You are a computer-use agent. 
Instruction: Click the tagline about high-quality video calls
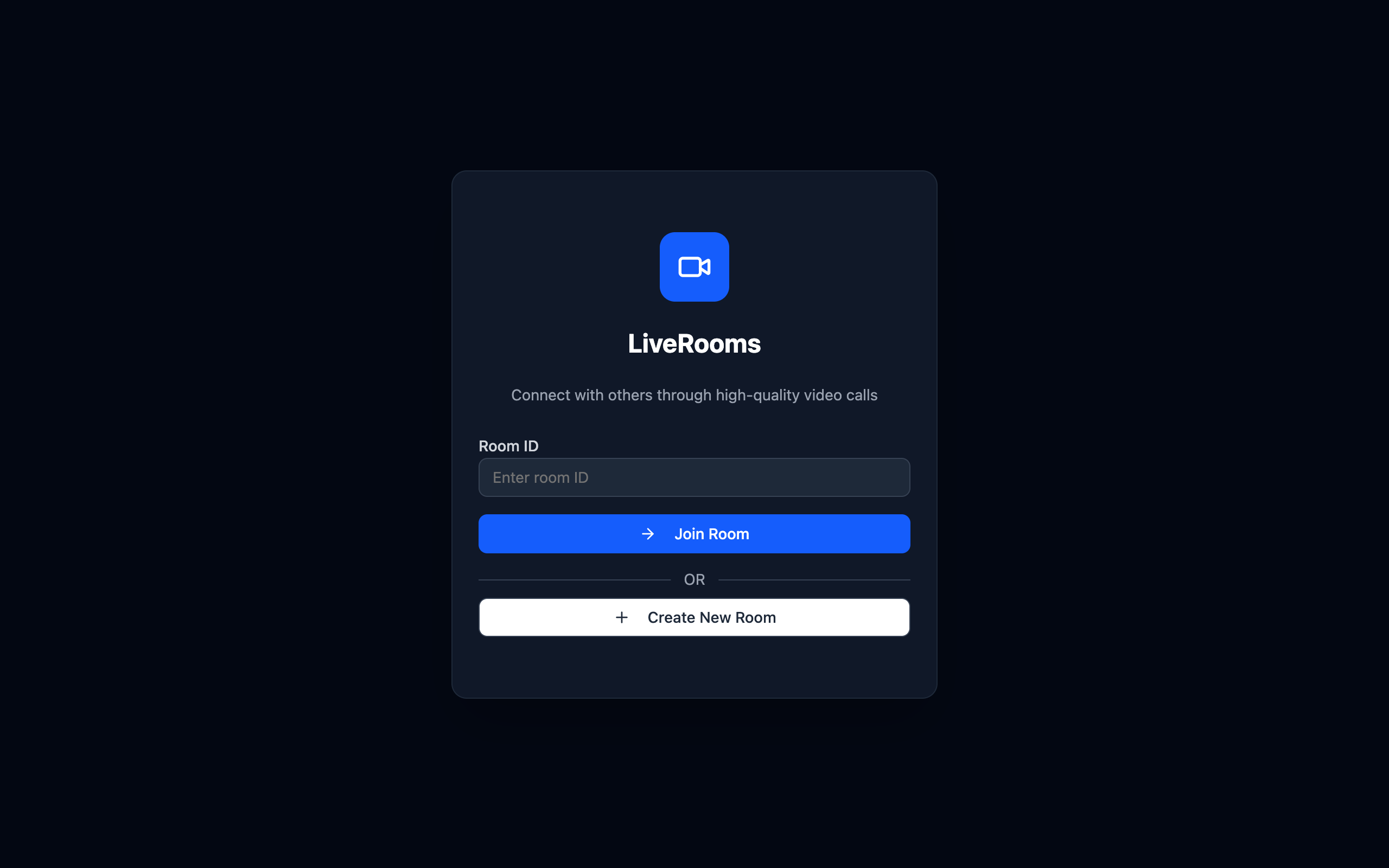pos(694,395)
